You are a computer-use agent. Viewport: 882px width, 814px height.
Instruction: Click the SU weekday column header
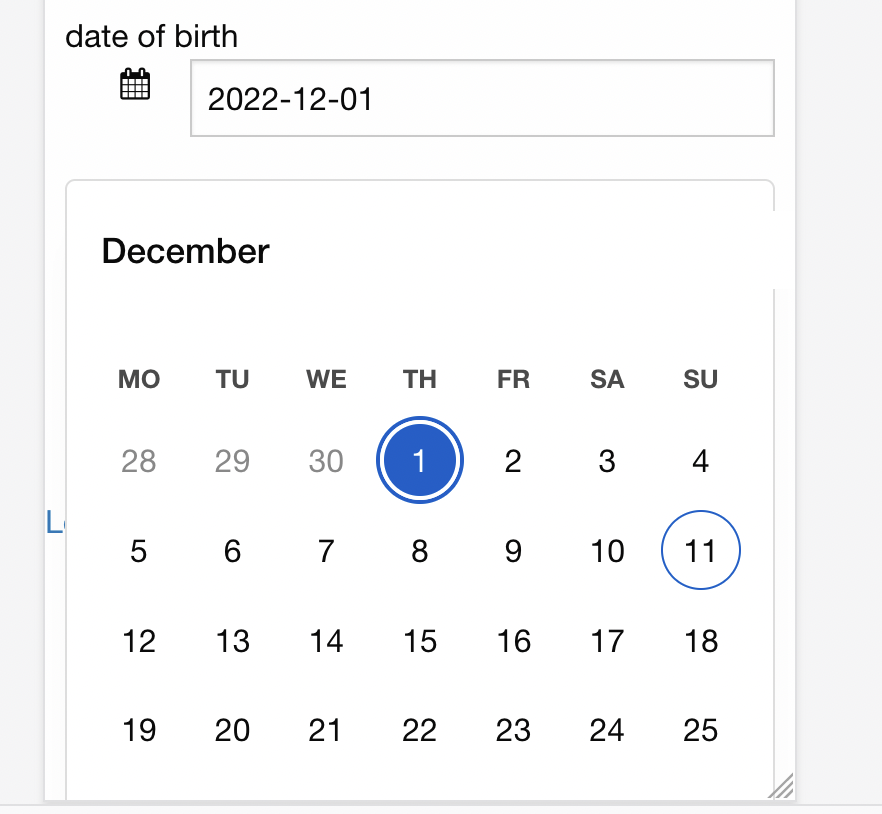click(700, 379)
